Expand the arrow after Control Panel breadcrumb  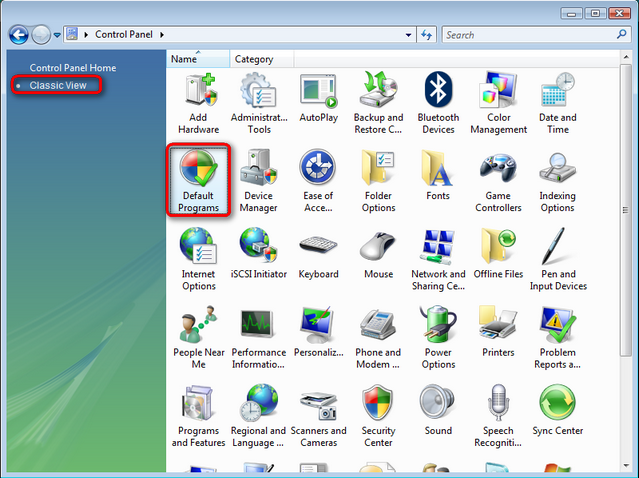(162, 35)
